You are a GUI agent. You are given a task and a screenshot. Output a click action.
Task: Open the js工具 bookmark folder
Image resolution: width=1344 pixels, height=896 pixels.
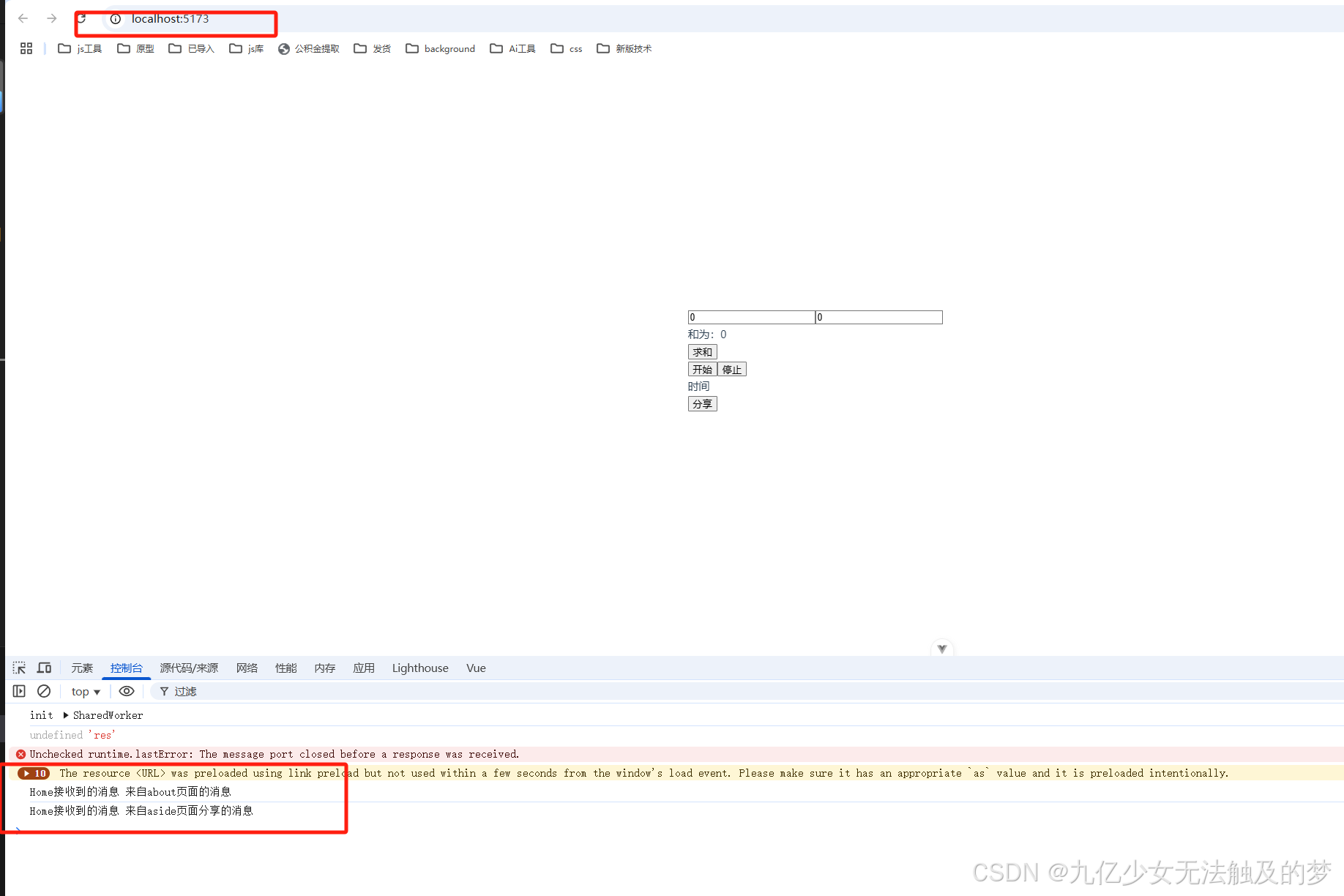click(x=80, y=48)
